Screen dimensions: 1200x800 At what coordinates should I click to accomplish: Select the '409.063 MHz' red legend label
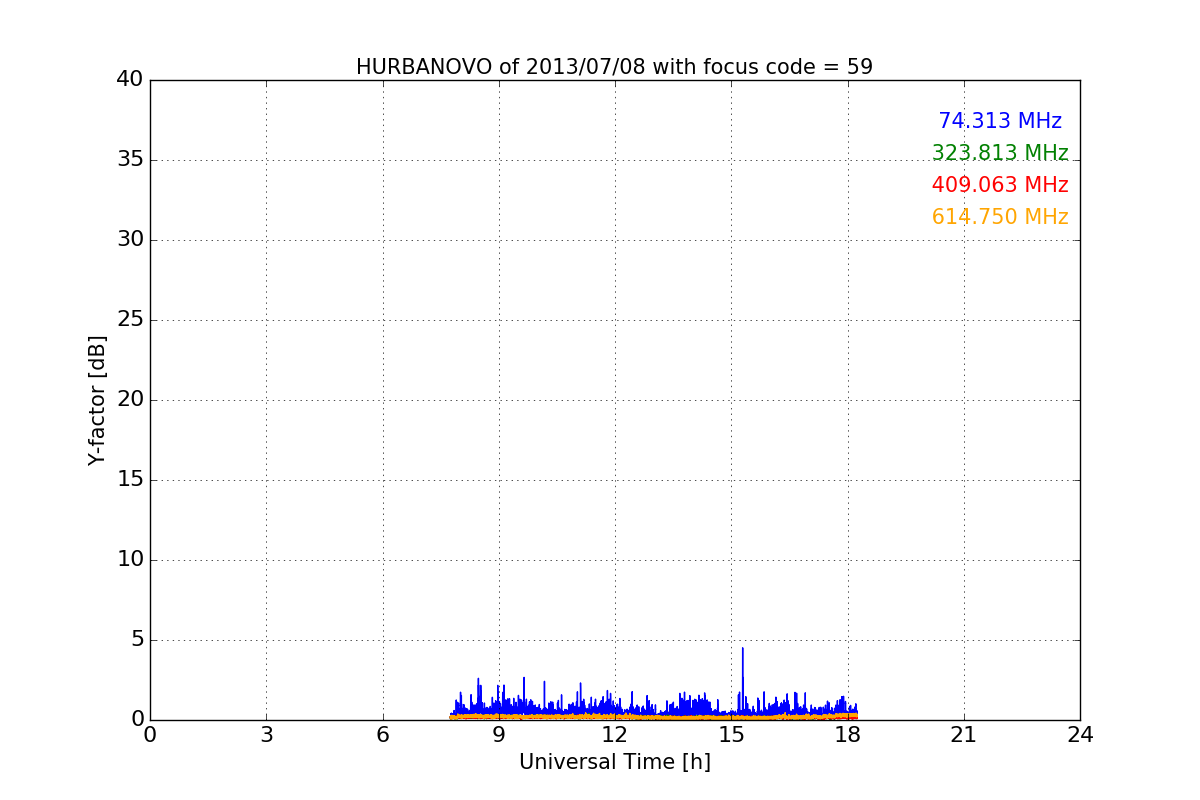(x=1000, y=185)
